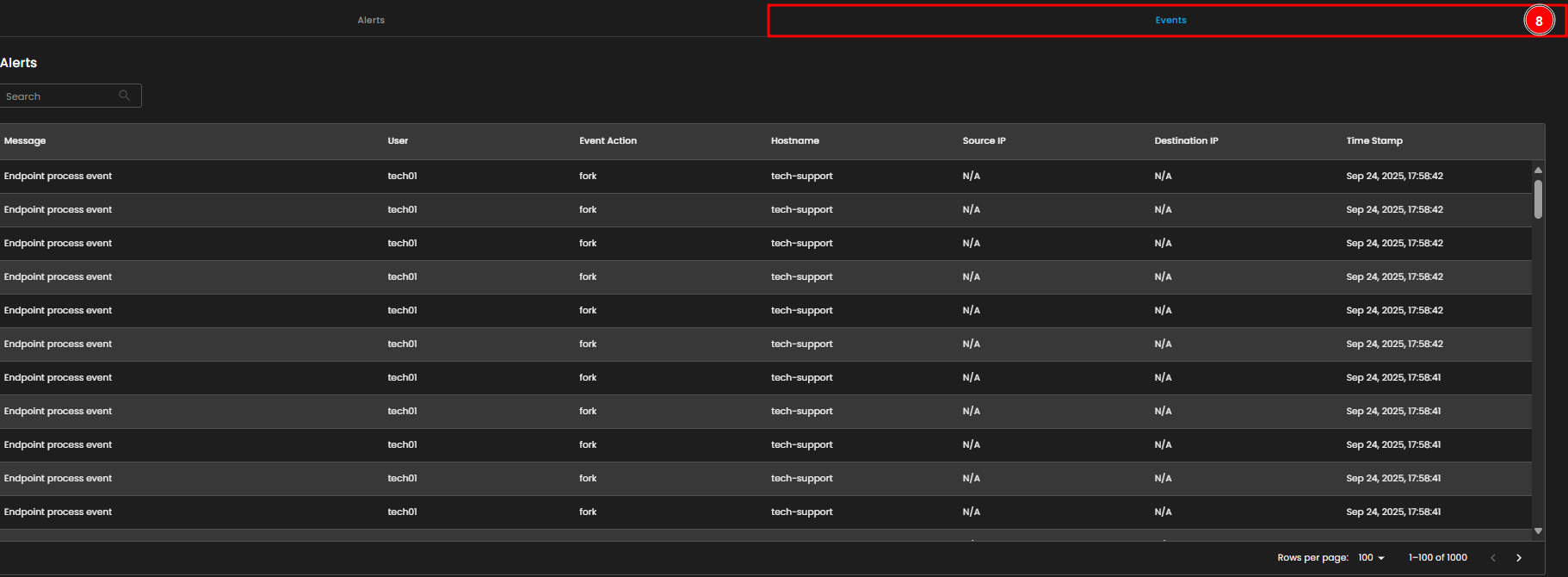This screenshot has height=577, width=1568.
Task: Select first Endpoint process event row
Action: coord(59,177)
